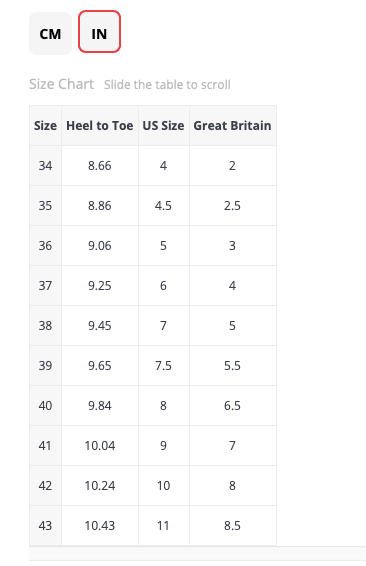
Task: Select size 38 row label
Action: click(x=45, y=326)
